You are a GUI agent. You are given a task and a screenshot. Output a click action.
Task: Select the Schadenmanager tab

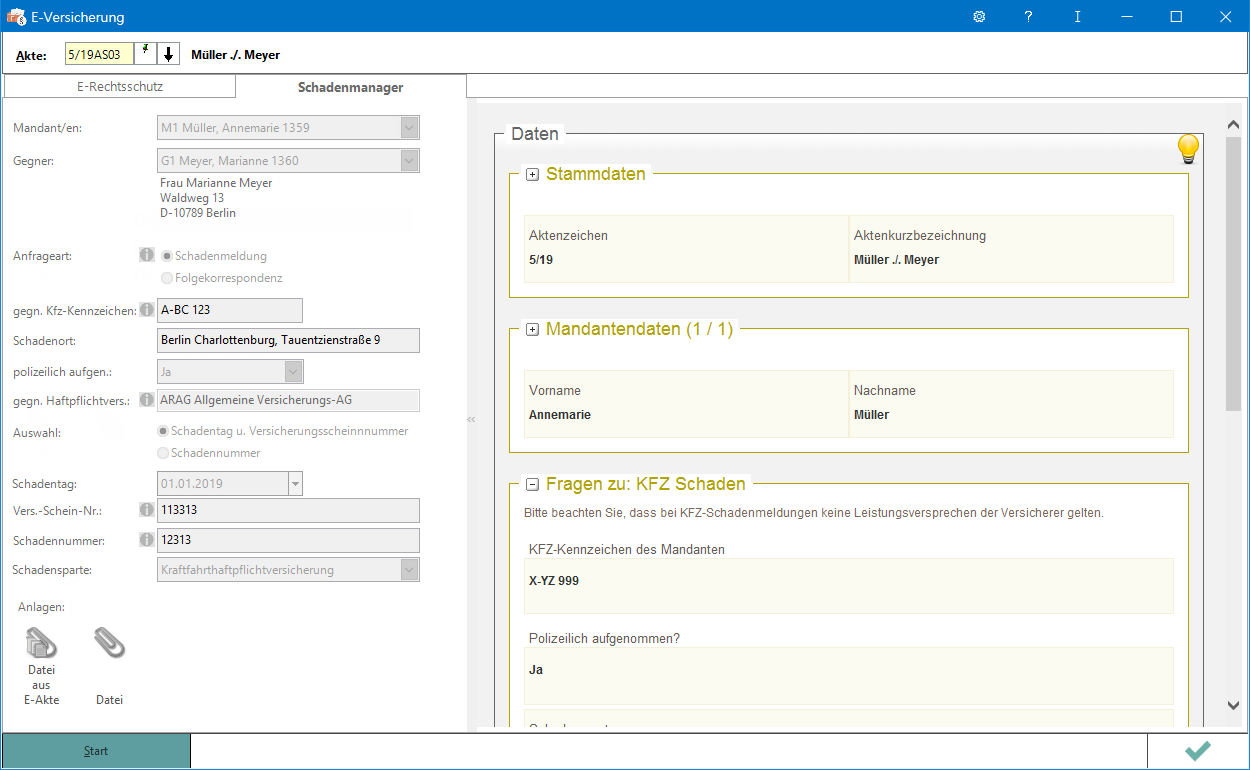pos(350,87)
